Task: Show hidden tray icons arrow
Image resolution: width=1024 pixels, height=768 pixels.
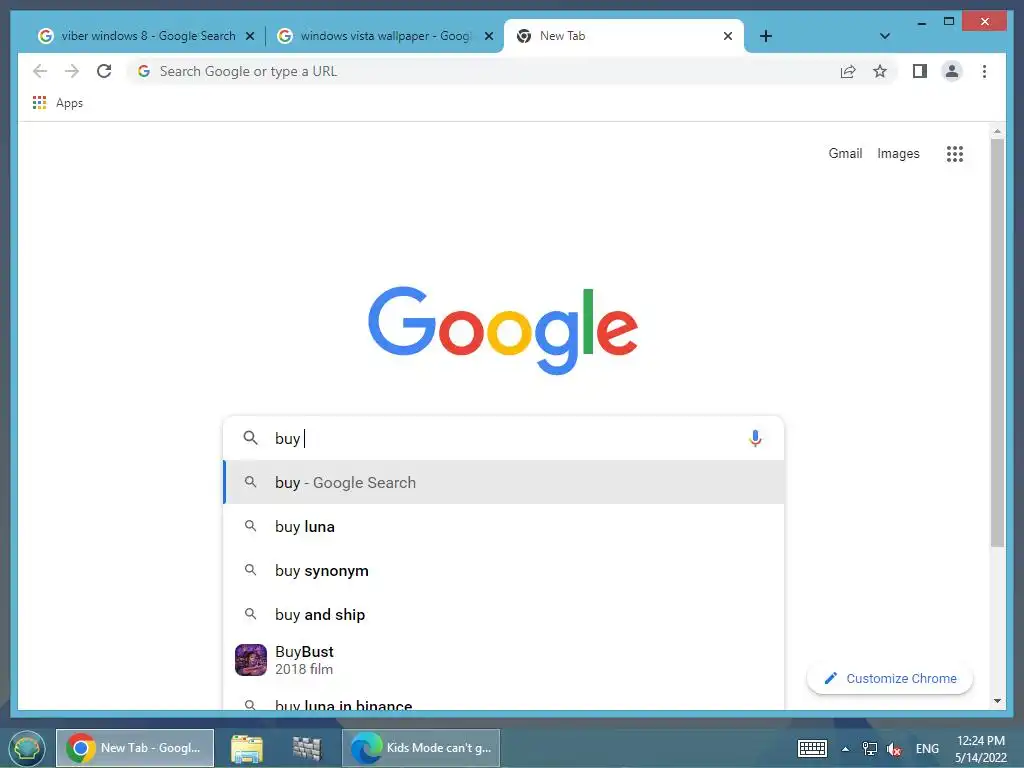Action: point(845,749)
